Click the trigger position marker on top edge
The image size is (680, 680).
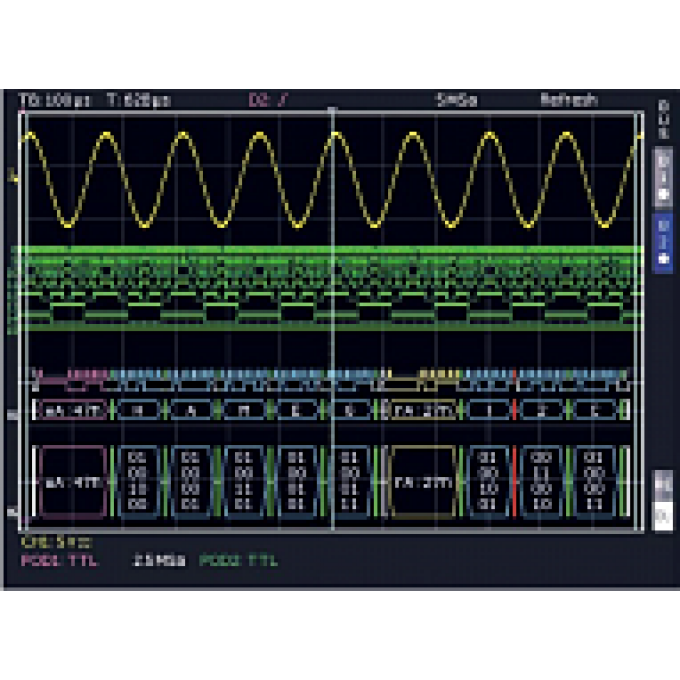tap(332, 111)
